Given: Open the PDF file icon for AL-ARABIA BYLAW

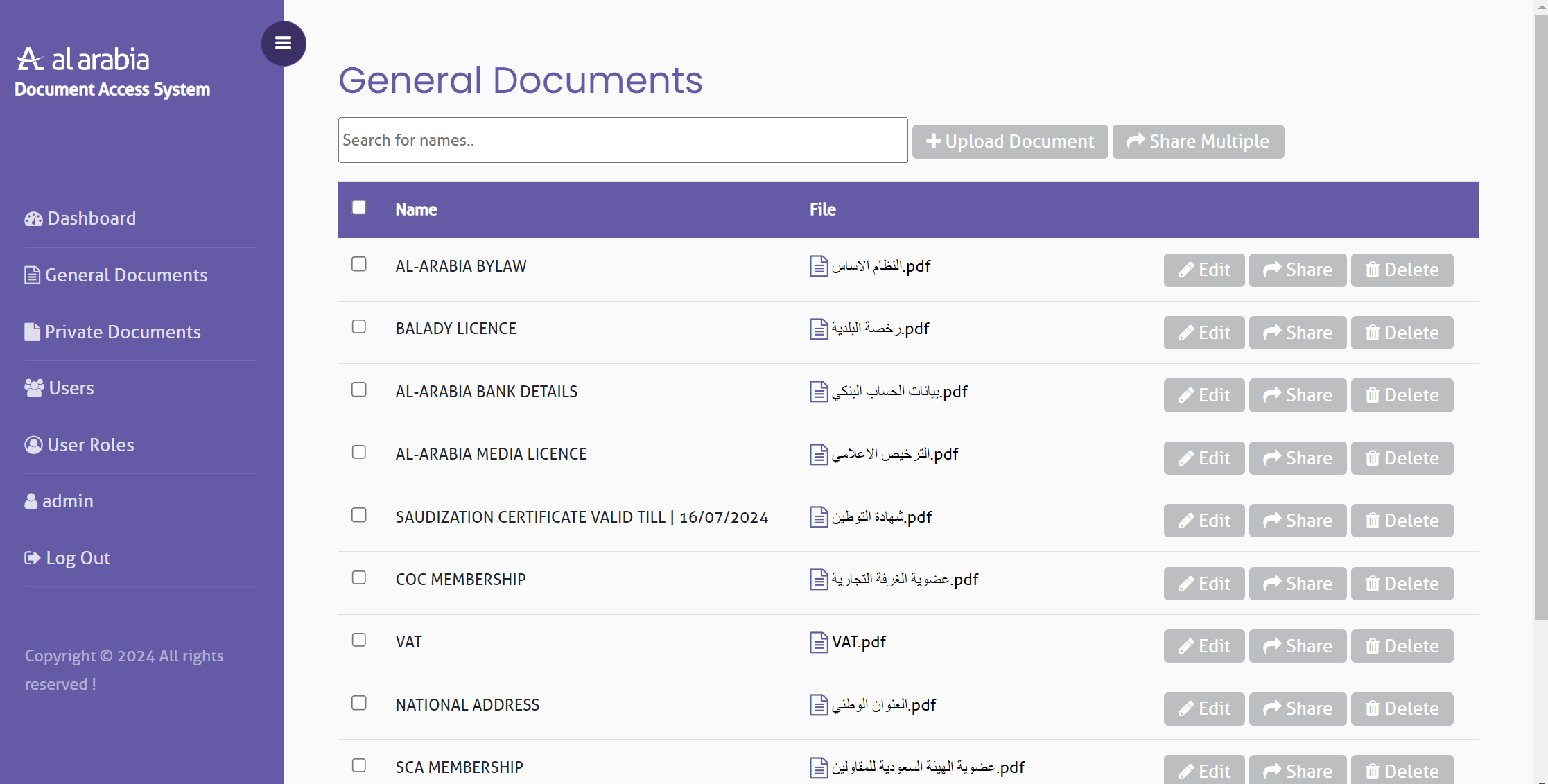Looking at the screenshot, I should pyautogui.click(x=819, y=266).
